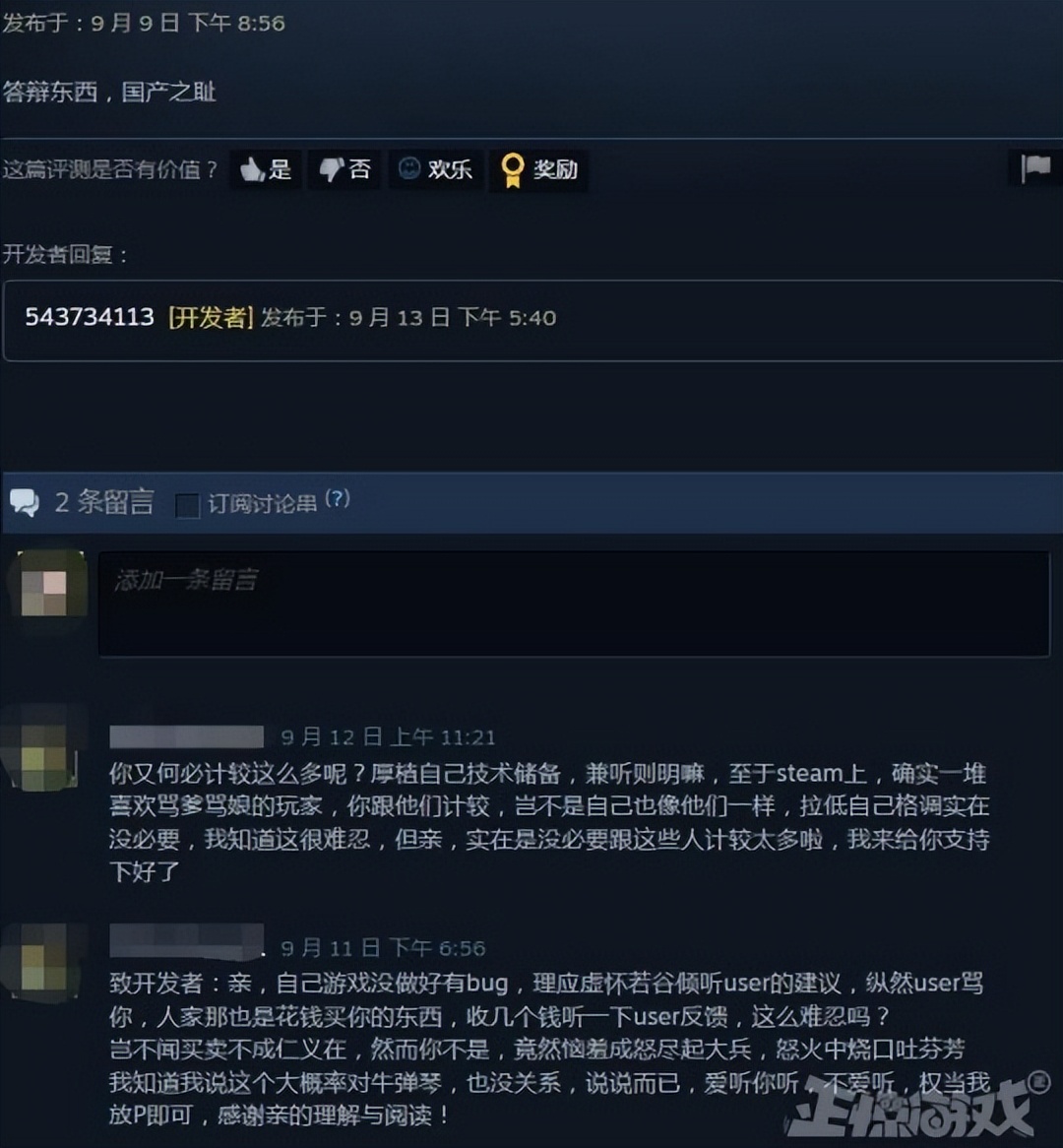Open developer 543734113 profile name
The image size is (1063, 1148).
point(90,317)
